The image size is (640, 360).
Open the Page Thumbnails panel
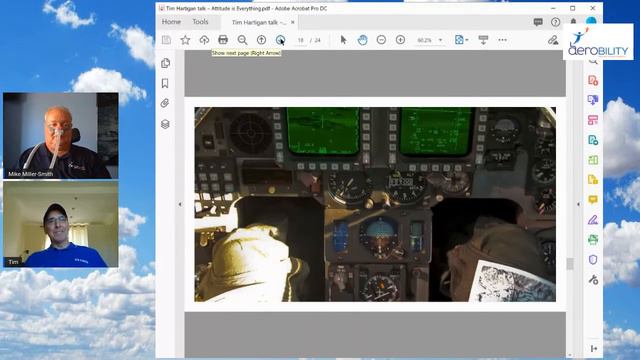point(165,63)
